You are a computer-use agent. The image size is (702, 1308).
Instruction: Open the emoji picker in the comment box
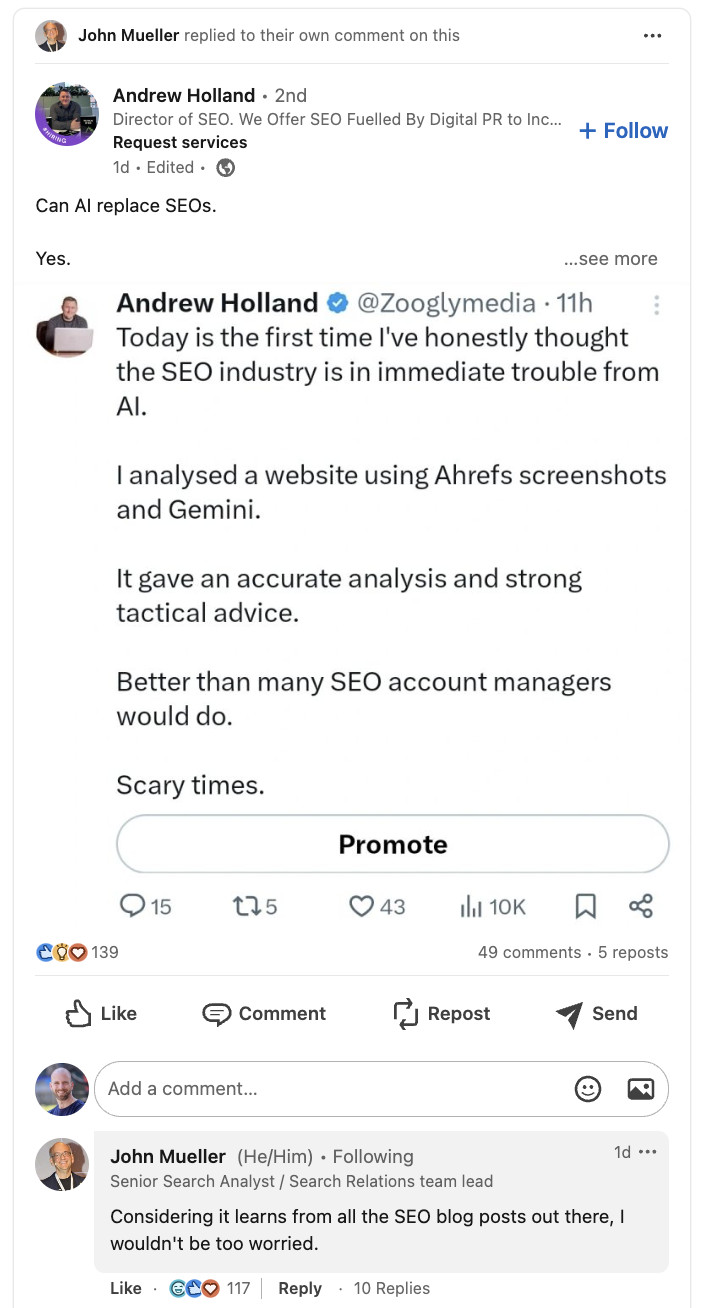tap(588, 1089)
